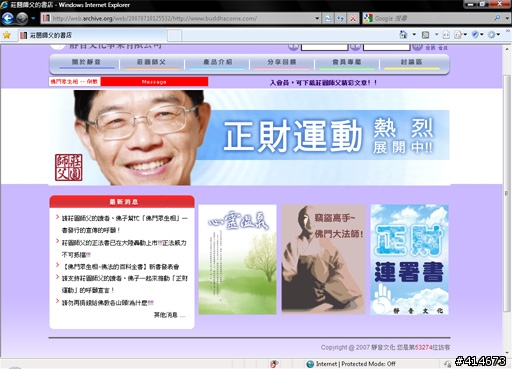Click the 最新消息 red header
512x369 pixels.
[122, 202]
